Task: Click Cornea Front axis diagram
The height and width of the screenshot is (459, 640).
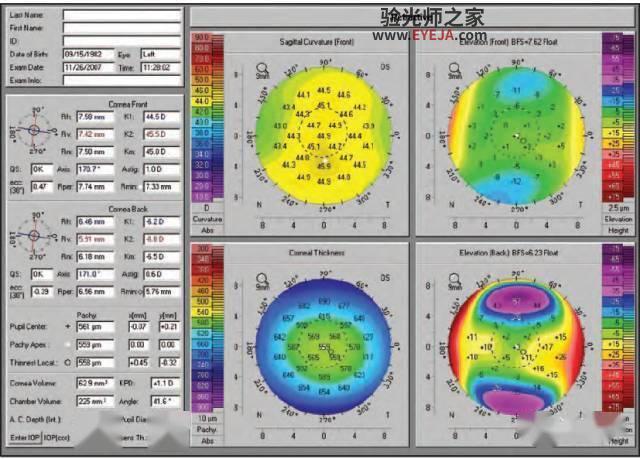Action: [34, 130]
